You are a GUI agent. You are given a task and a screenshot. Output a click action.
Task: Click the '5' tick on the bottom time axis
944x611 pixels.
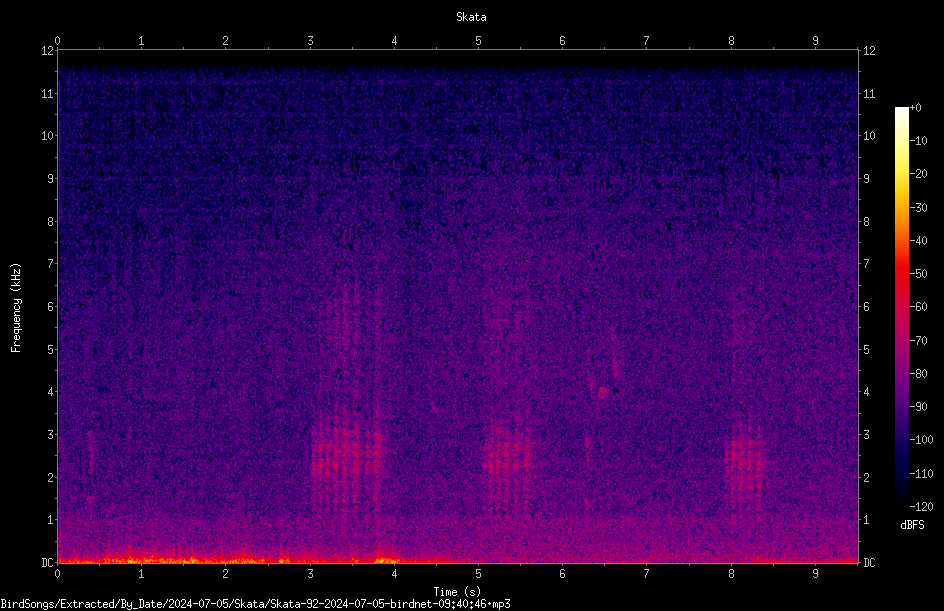tap(479, 574)
